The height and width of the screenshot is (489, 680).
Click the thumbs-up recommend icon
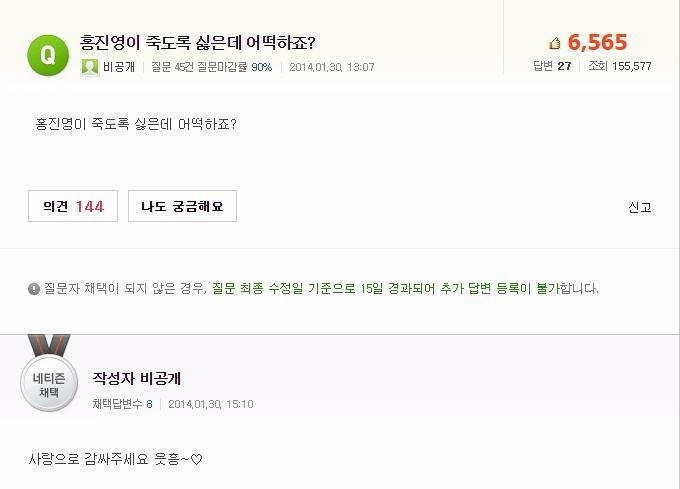555,43
